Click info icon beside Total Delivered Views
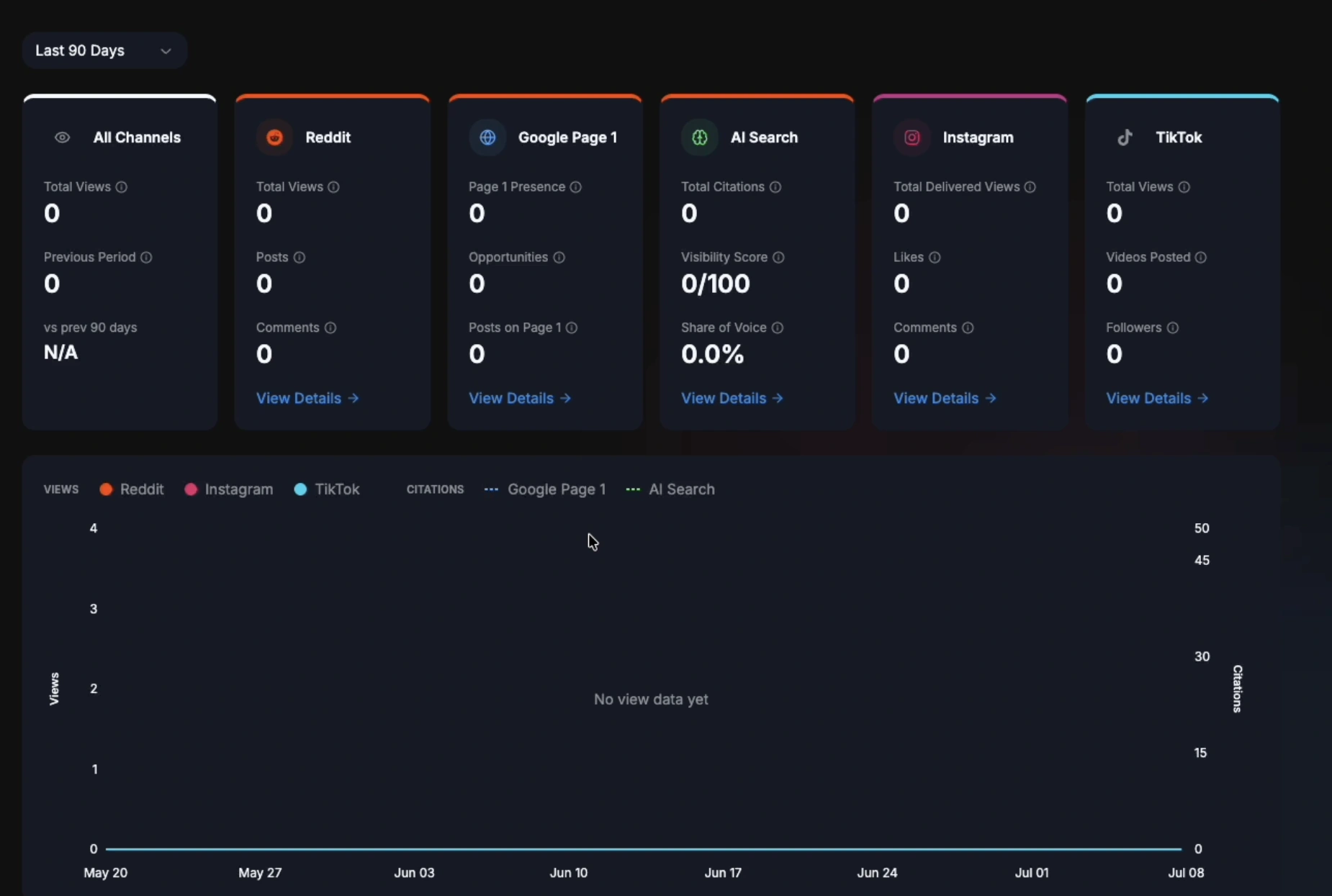Viewport: 1332px width, 896px height. pyautogui.click(x=1030, y=187)
